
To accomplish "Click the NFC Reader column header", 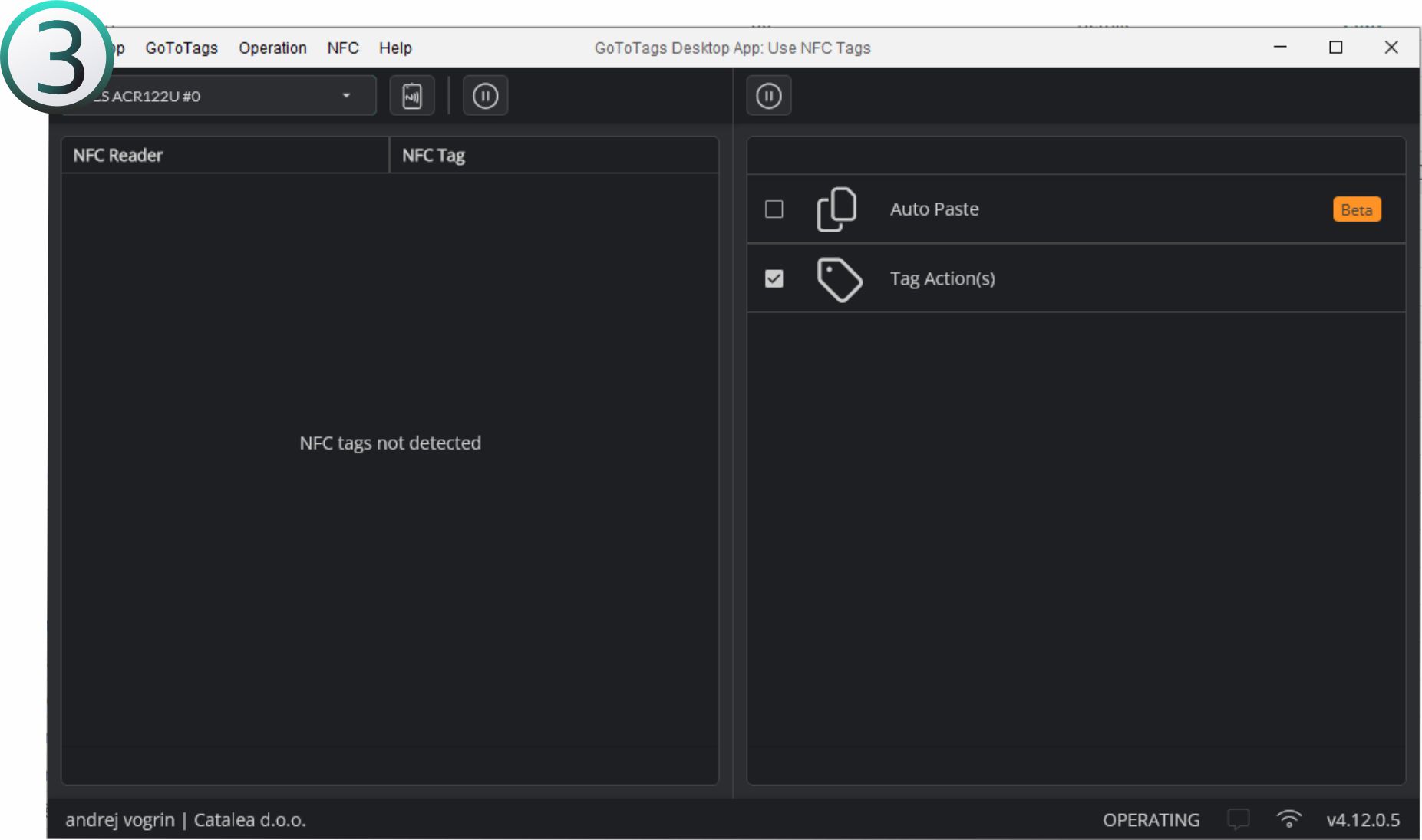I will (x=118, y=155).
